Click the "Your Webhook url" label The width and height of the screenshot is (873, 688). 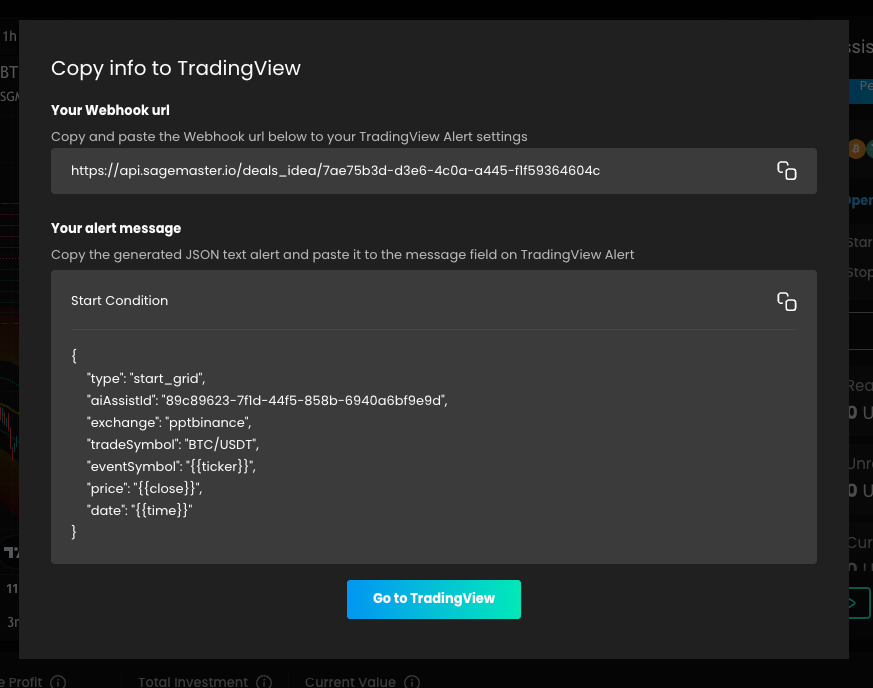coord(110,110)
